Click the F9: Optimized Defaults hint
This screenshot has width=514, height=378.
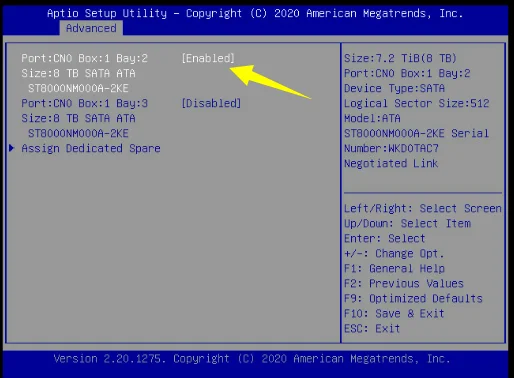pos(413,298)
